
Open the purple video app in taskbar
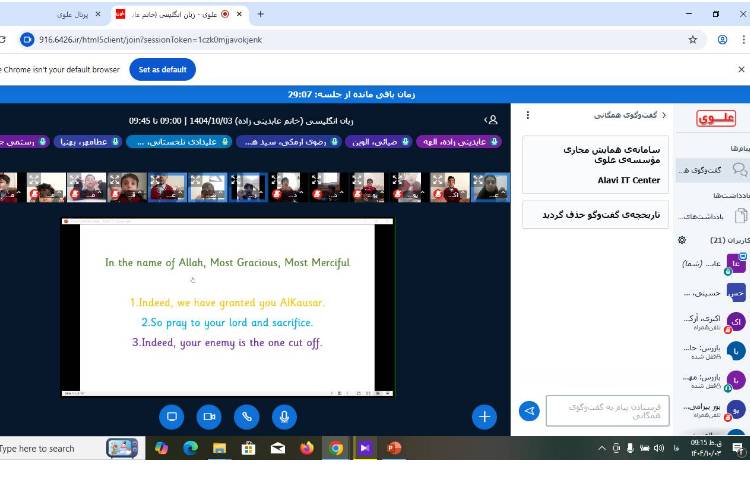pyautogui.click(x=365, y=448)
